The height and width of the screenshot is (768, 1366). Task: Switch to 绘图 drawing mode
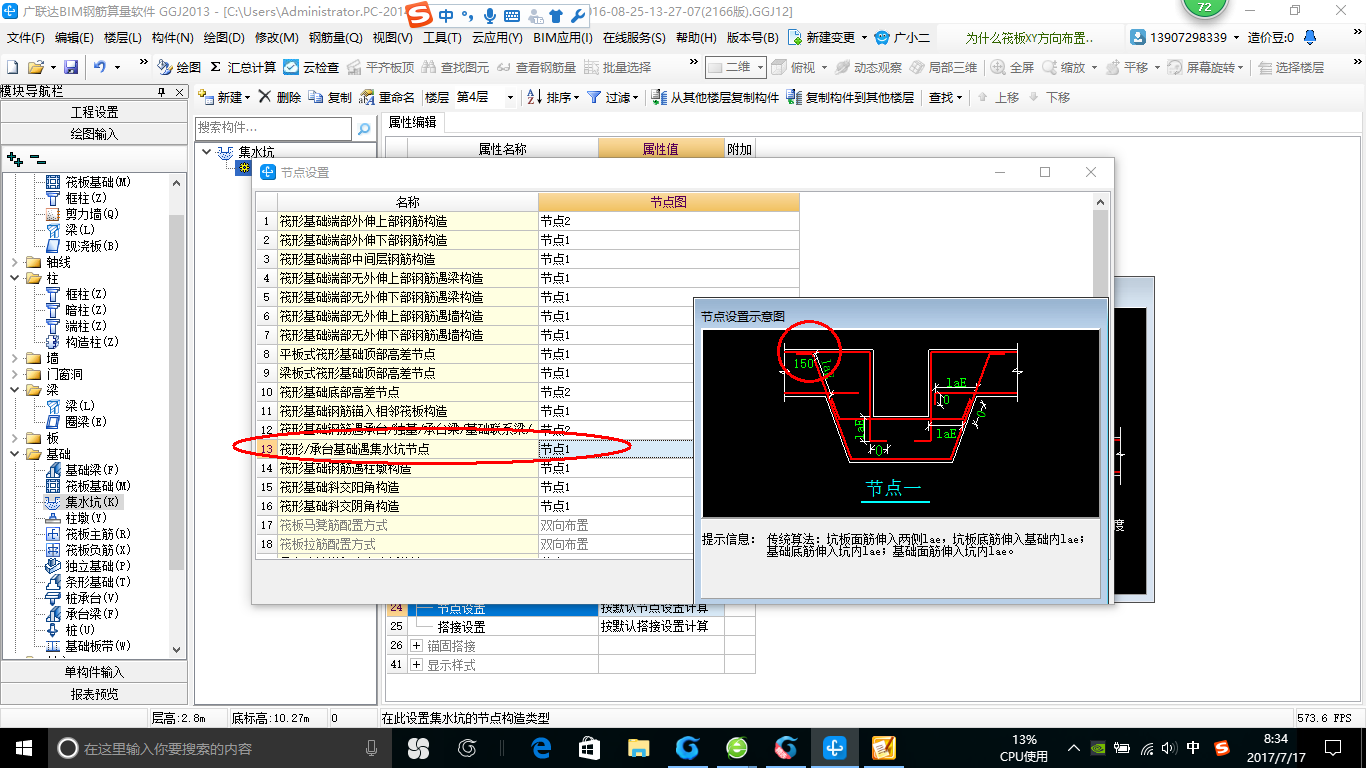pyautogui.click(x=179, y=67)
